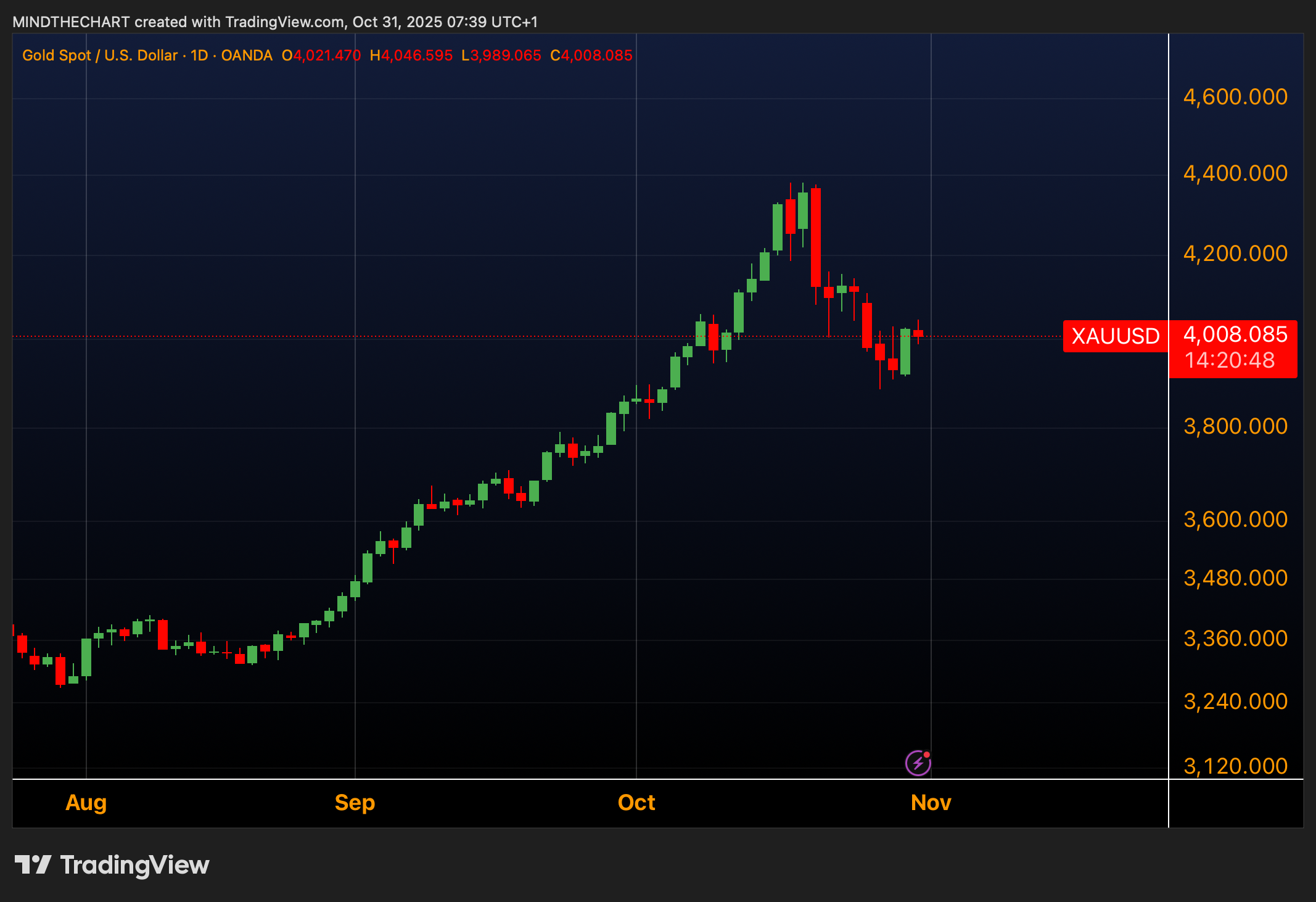The height and width of the screenshot is (902, 1316).
Task: Click the 3,120.000 price axis label
Action: (x=1235, y=766)
